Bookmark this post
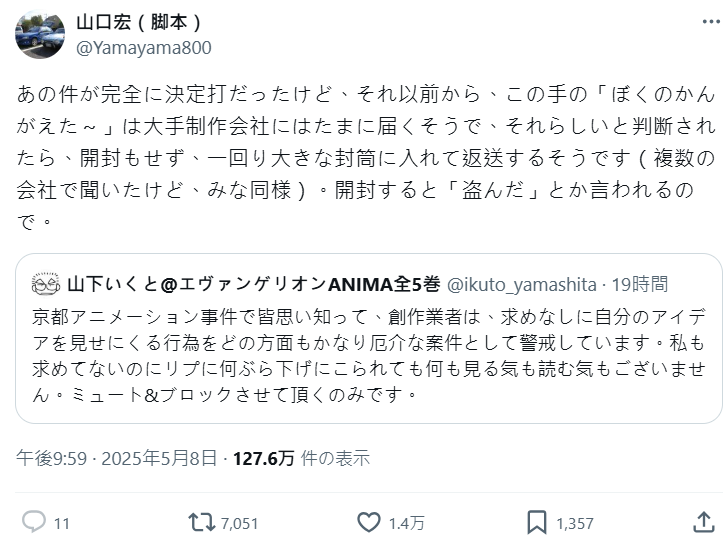Screen dimensions: 724x537 pyautogui.click(x=537, y=522)
